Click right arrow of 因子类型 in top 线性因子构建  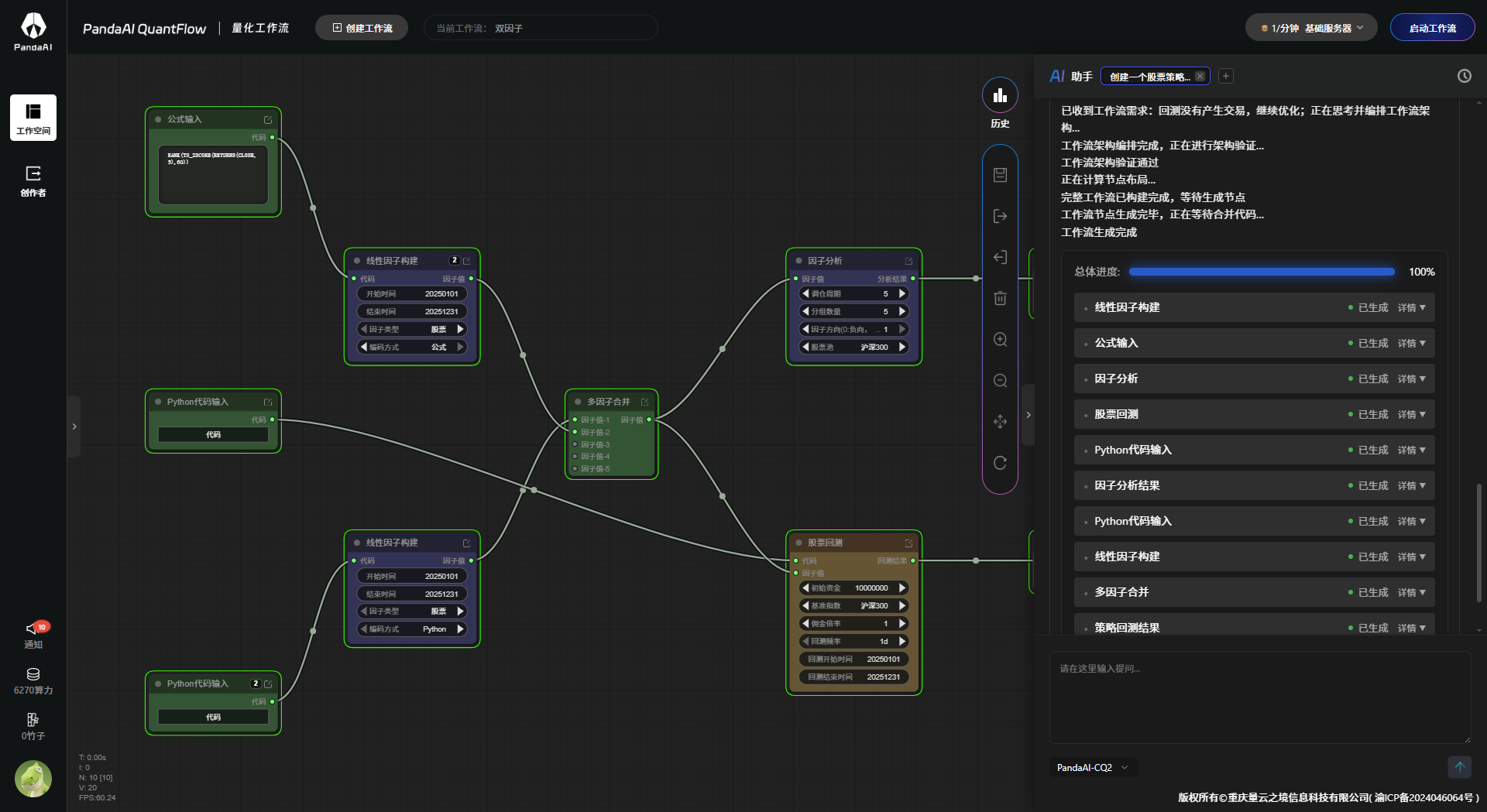[x=460, y=329]
